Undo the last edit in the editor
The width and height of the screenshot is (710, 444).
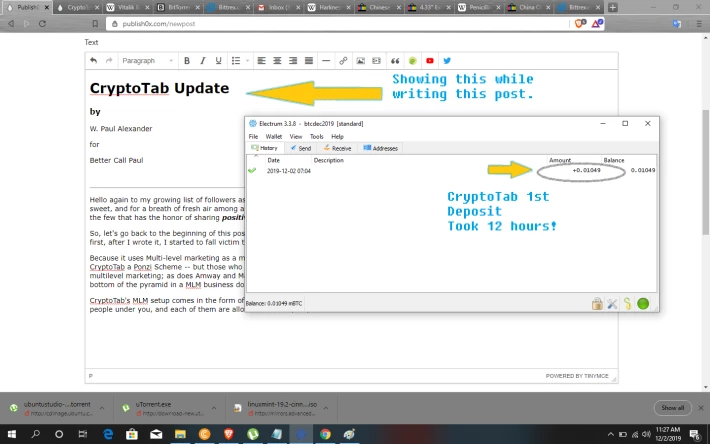(93, 61)
